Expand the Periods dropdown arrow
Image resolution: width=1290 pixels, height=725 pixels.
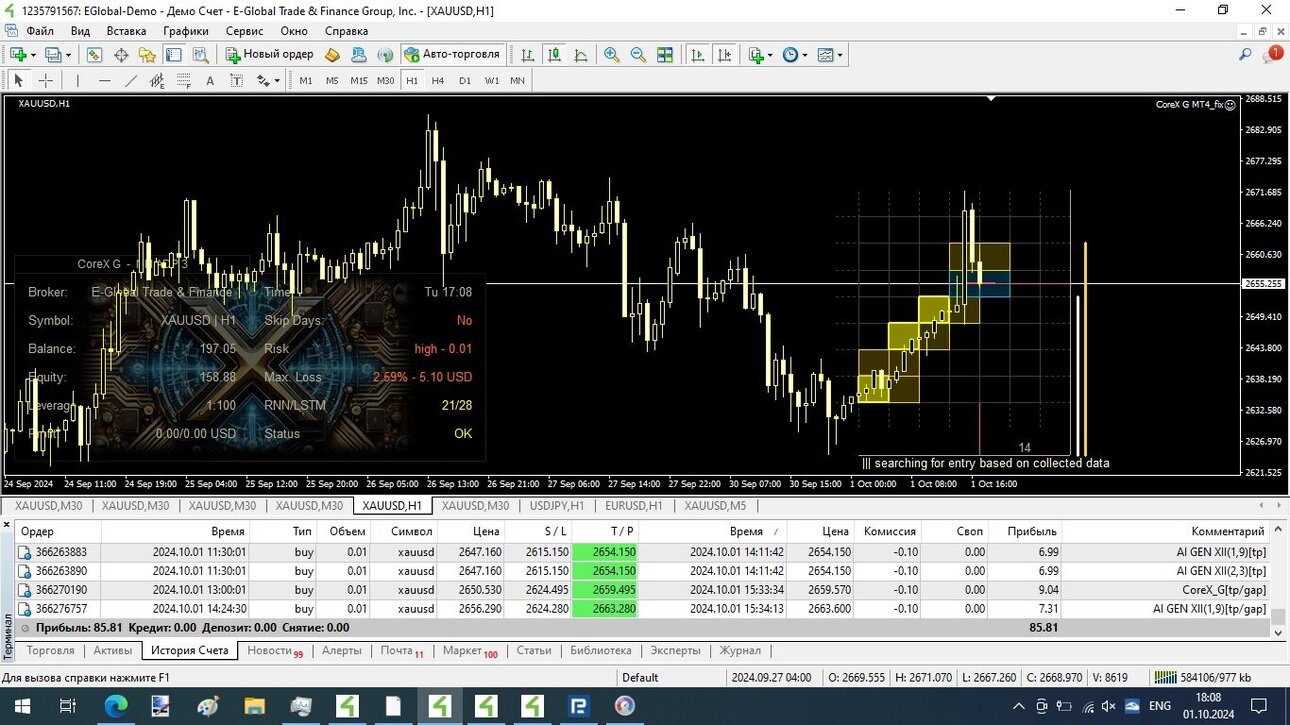point(805,55)
